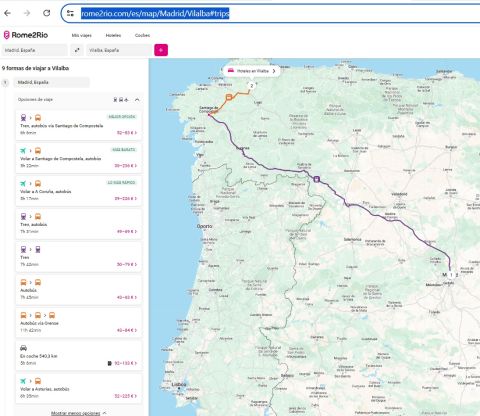Screen dimensions: 480x416
Task: Click the MÁS BARATO badge
Action: tap(124, 150)
